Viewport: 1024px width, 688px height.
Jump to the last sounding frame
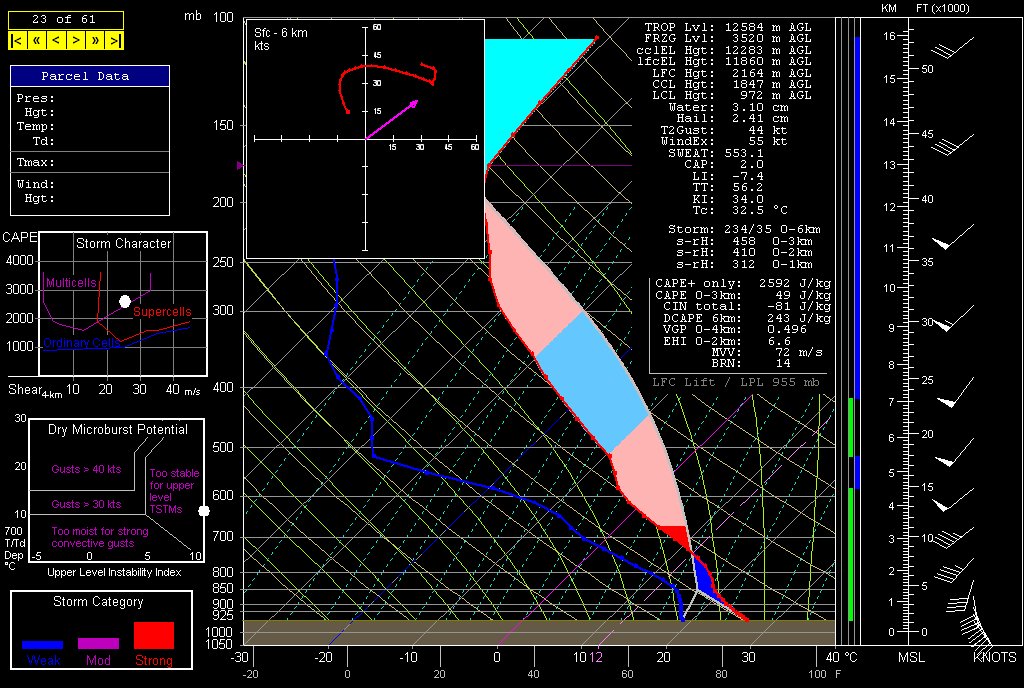coord(116,41)
